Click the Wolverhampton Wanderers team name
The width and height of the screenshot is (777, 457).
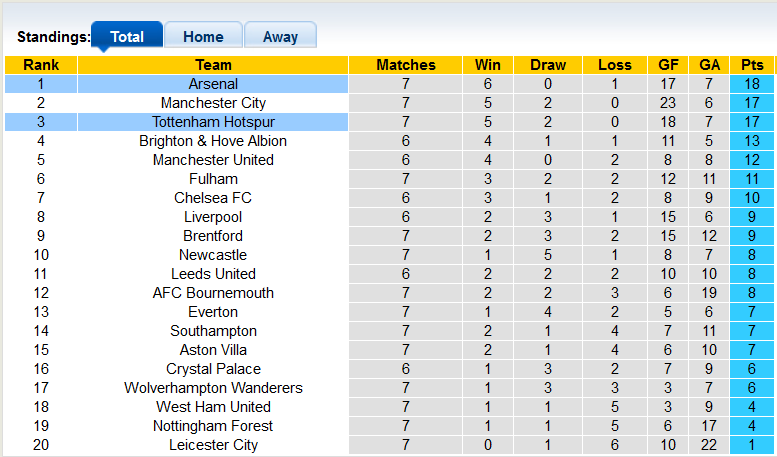point(213,388)
